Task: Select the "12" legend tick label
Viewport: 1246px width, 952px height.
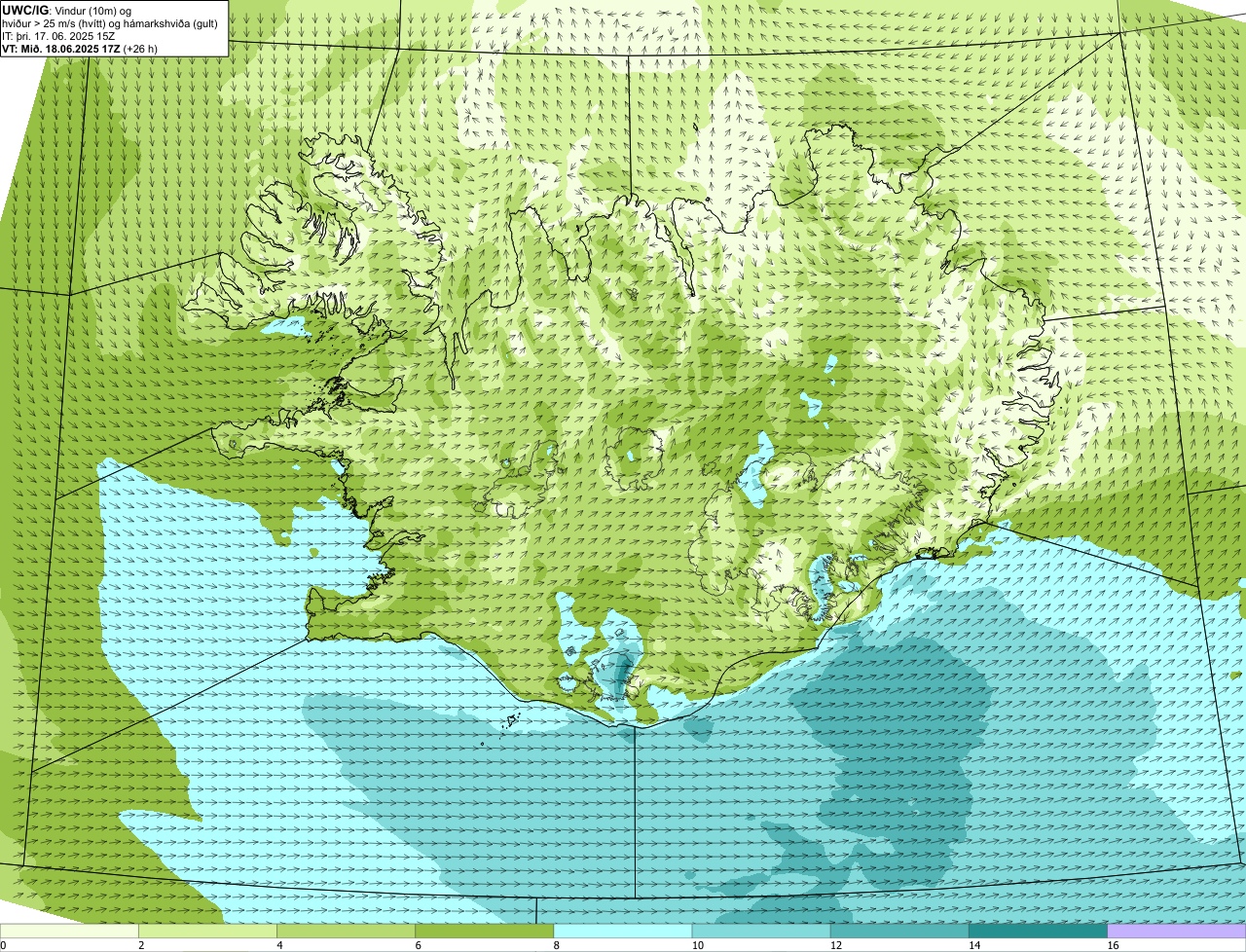Action: click(x=835, y=945)
